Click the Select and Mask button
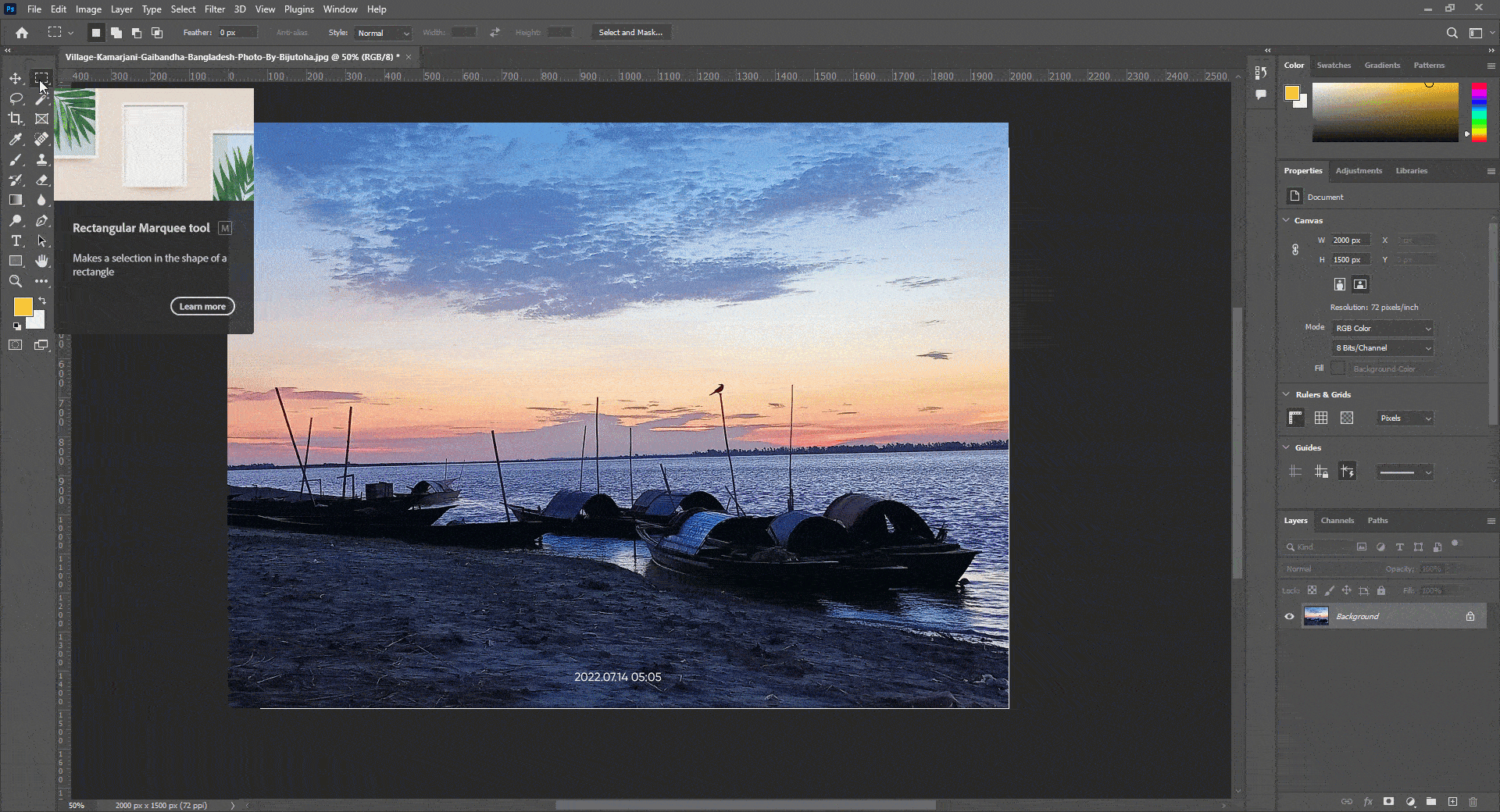1500x812 pixels. point(630,32)
